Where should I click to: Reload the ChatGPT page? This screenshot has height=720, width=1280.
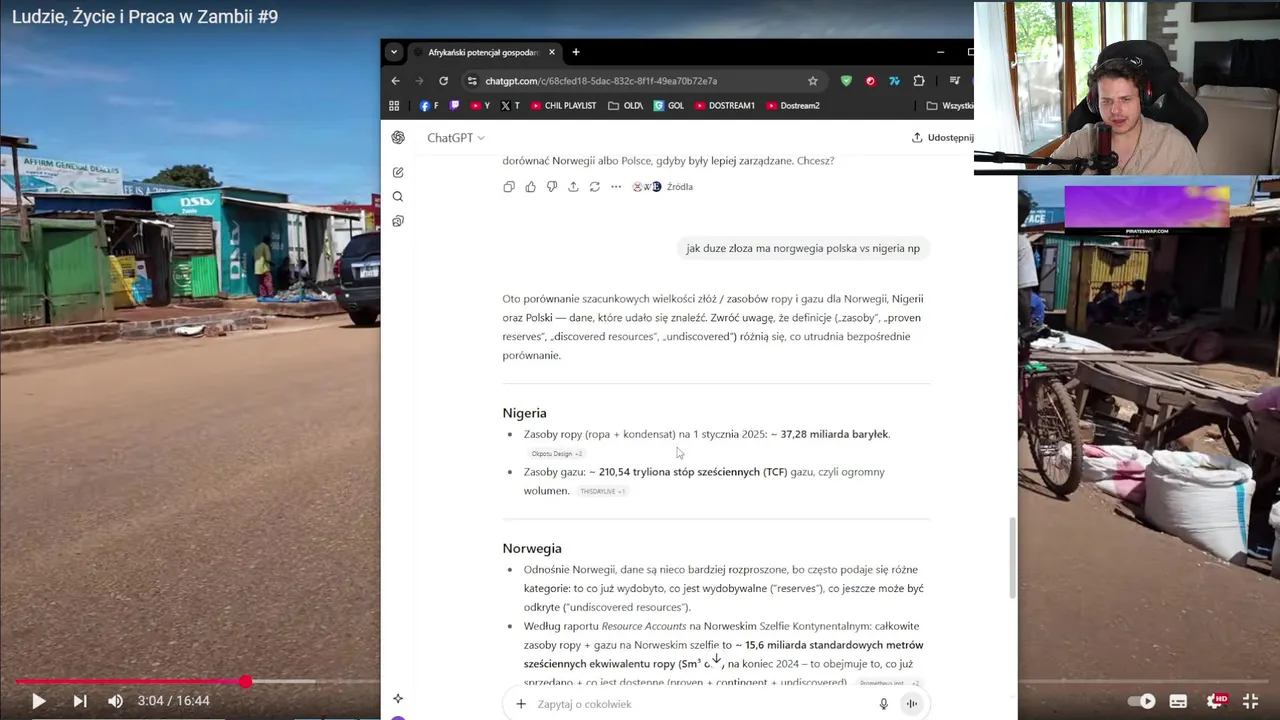click(443, 81)
